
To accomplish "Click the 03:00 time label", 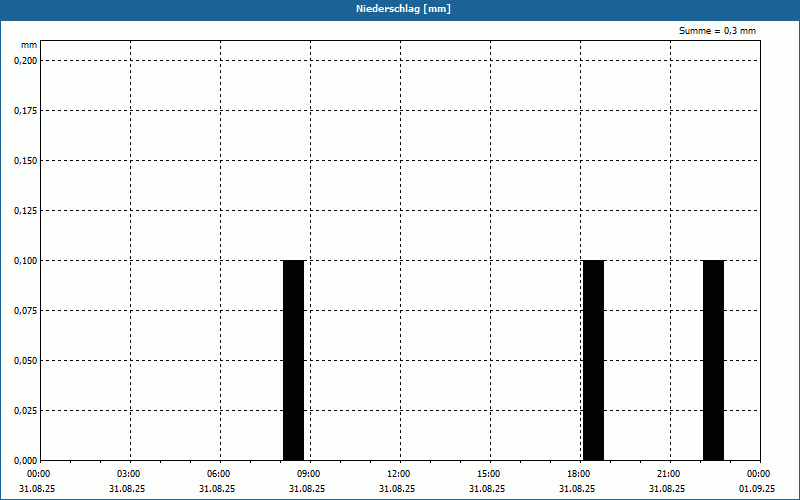I will [x=128, y=474].
